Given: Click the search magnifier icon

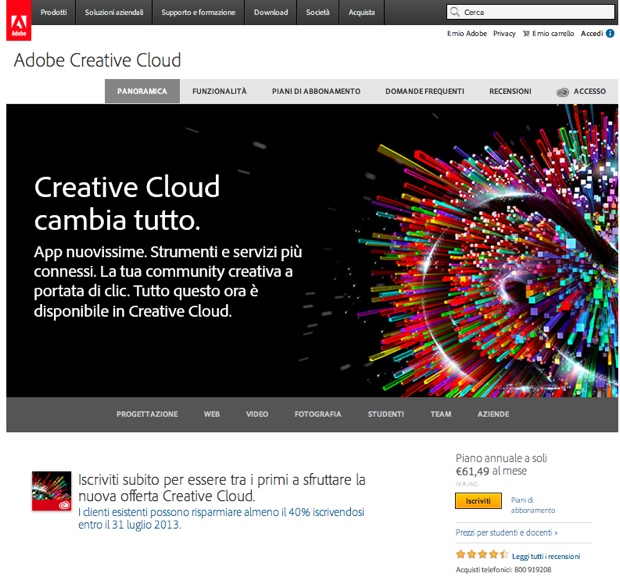Looking at the screenshot, I should coord(455,12).
